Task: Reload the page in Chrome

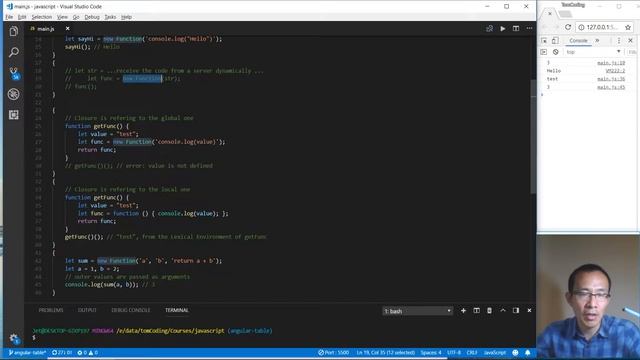Action: pyautogui.click(x=568, y=27)
